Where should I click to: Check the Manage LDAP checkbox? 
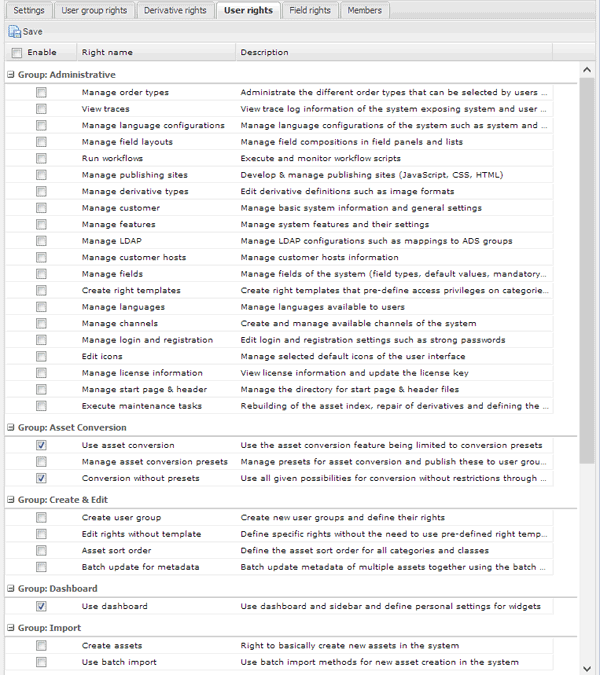tap(41, 241)
